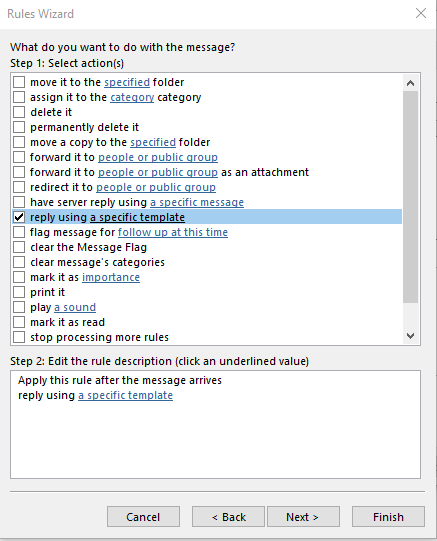
Task: Open 'a specific template' link in Step 2 description
Action: point(126,395)
